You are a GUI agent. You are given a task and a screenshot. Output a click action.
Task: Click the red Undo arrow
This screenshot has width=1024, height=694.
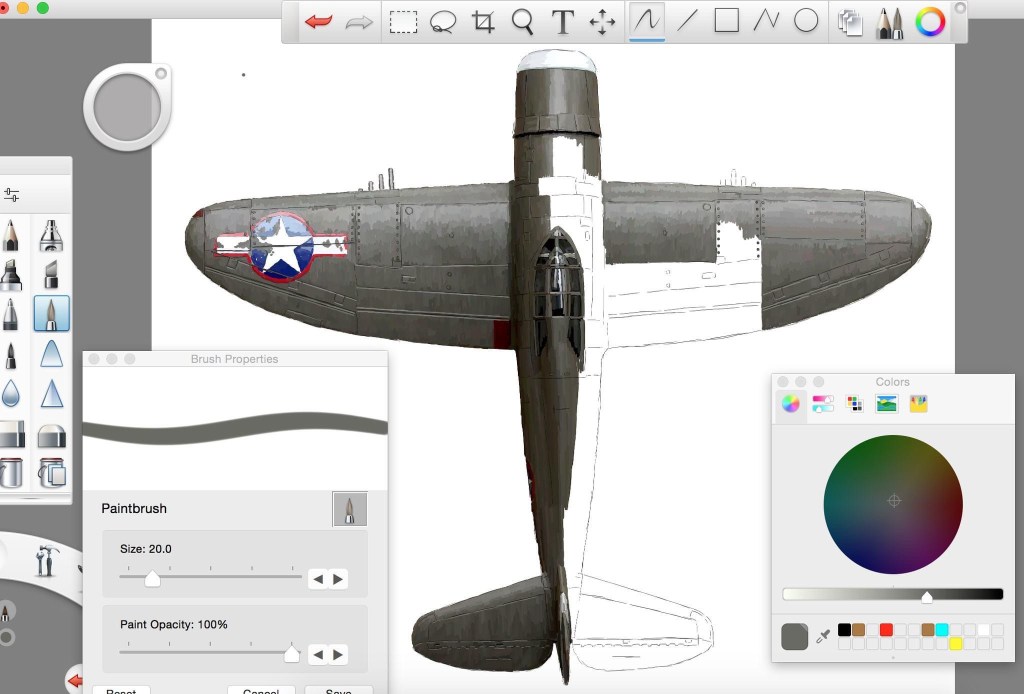pyautogui.click(x=319, y=21)
